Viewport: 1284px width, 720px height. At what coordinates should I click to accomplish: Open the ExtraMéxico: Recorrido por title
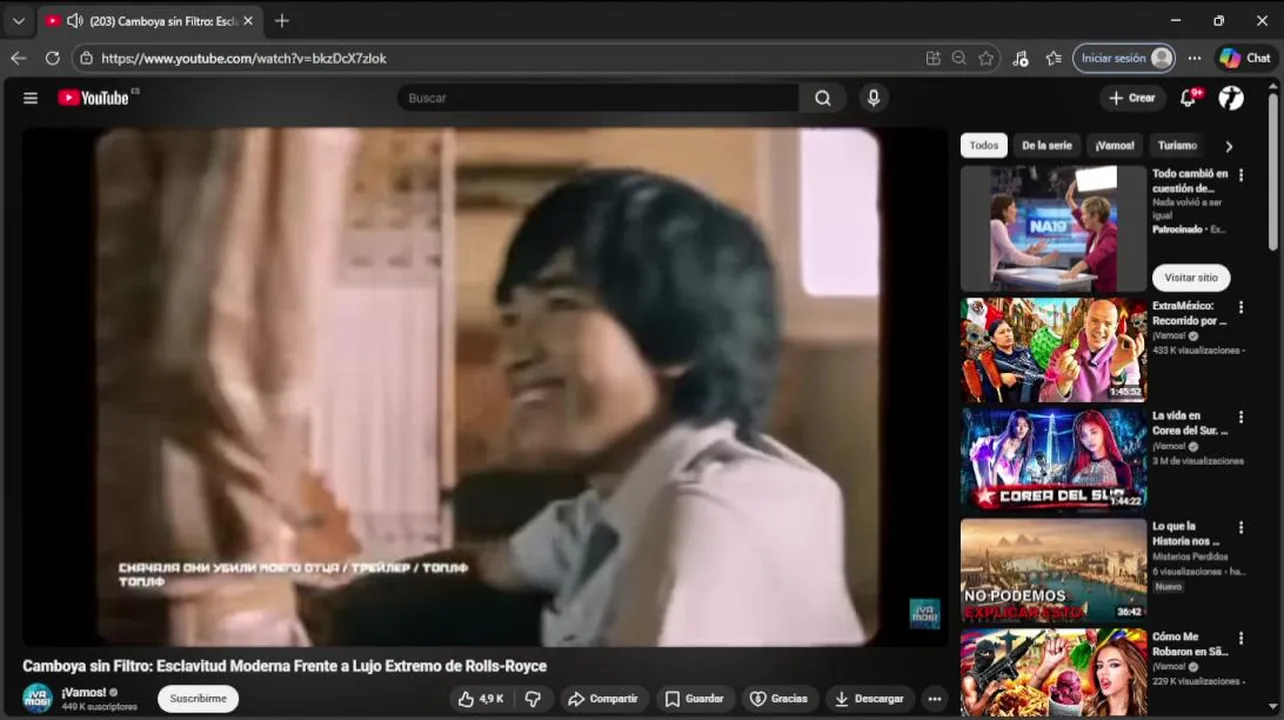[1190, 313]
